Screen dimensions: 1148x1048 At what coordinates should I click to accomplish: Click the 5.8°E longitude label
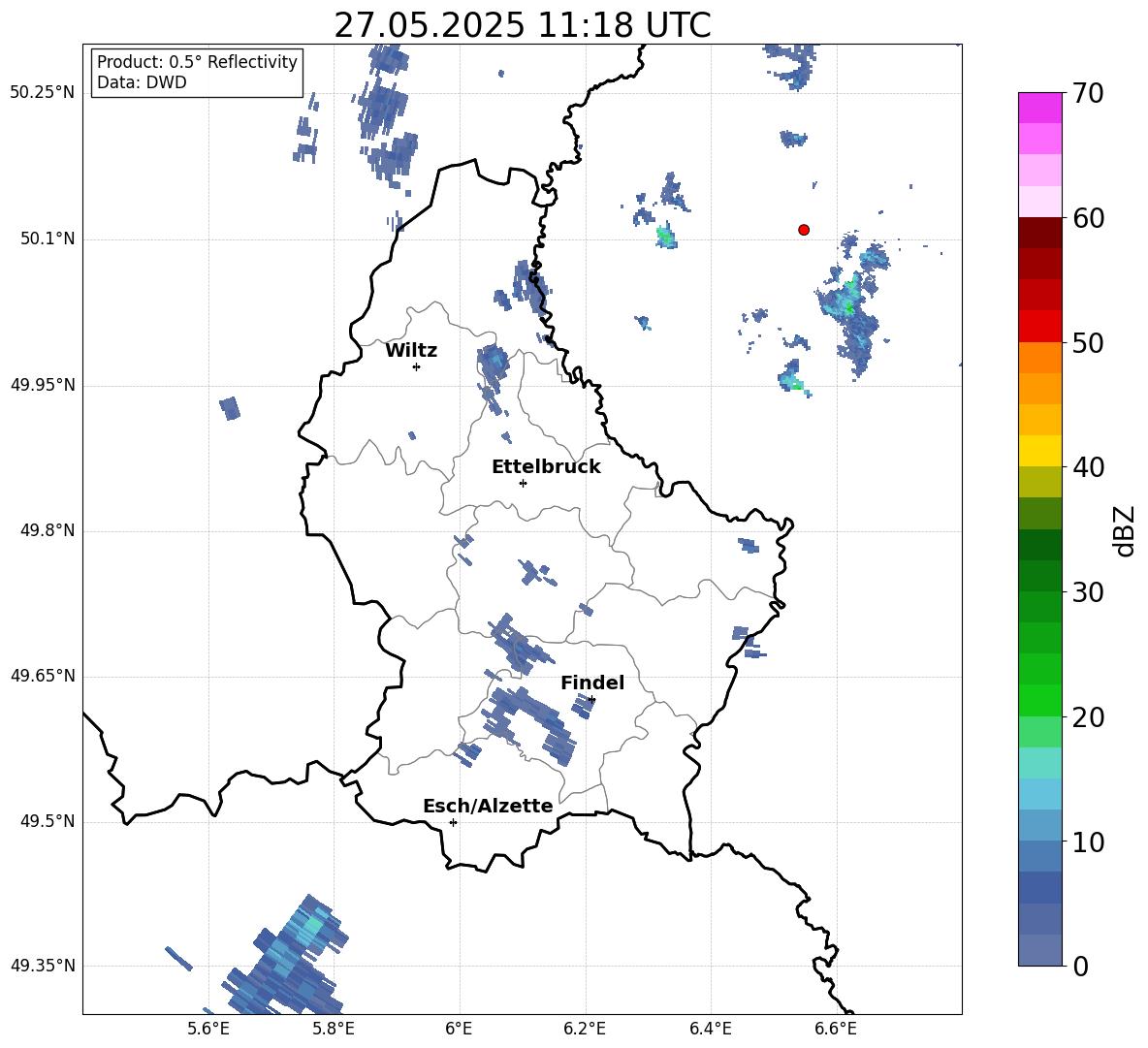point(334,1029)
